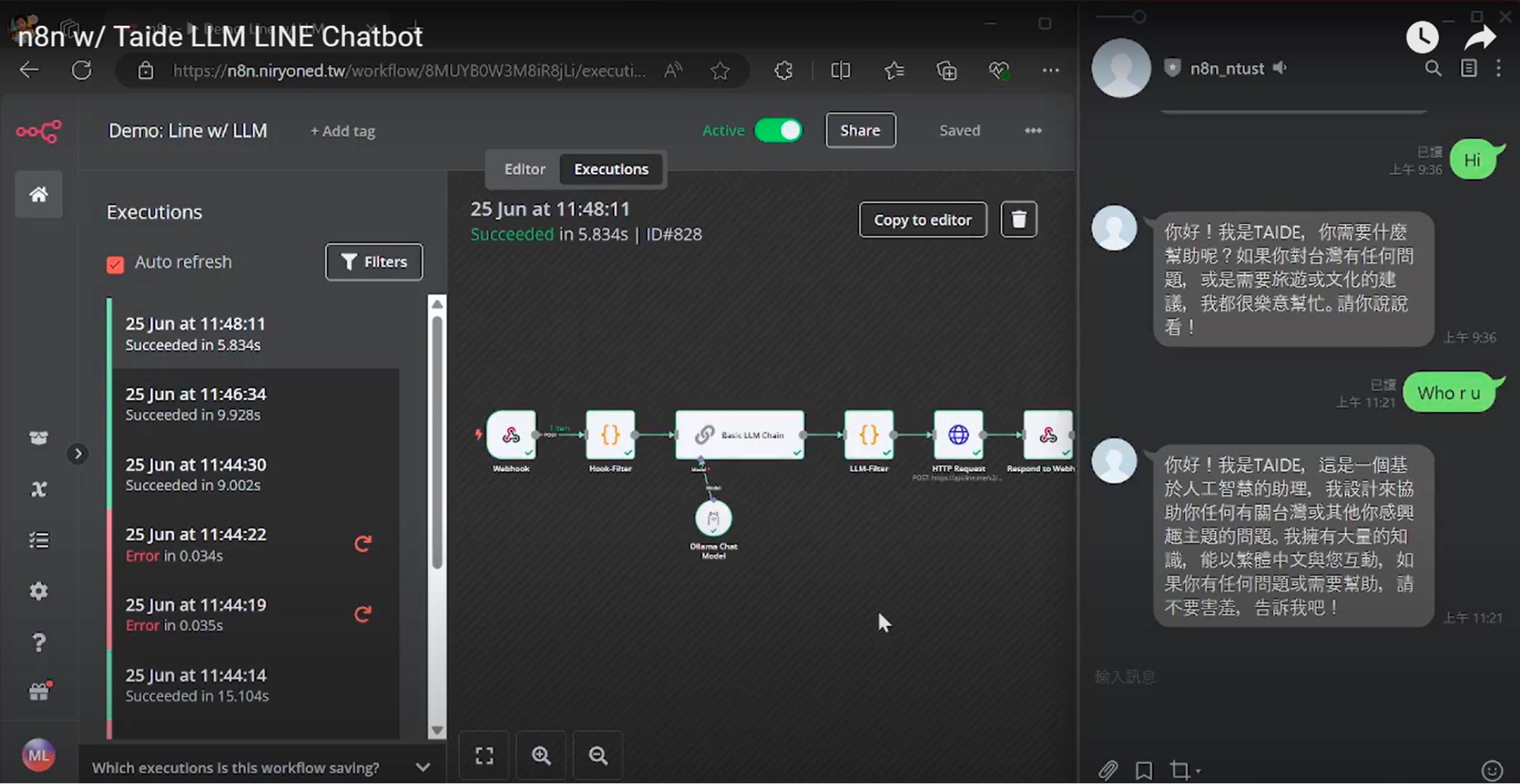Open the Filters button

(x=374, y=262)
